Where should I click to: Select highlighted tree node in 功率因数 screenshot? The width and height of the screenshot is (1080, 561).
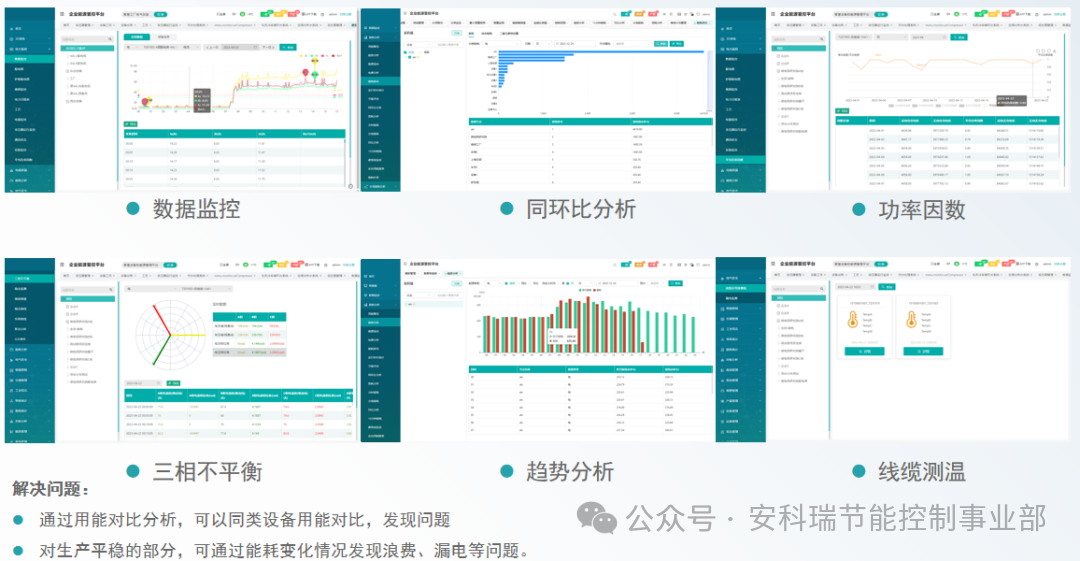click(799, 48)
